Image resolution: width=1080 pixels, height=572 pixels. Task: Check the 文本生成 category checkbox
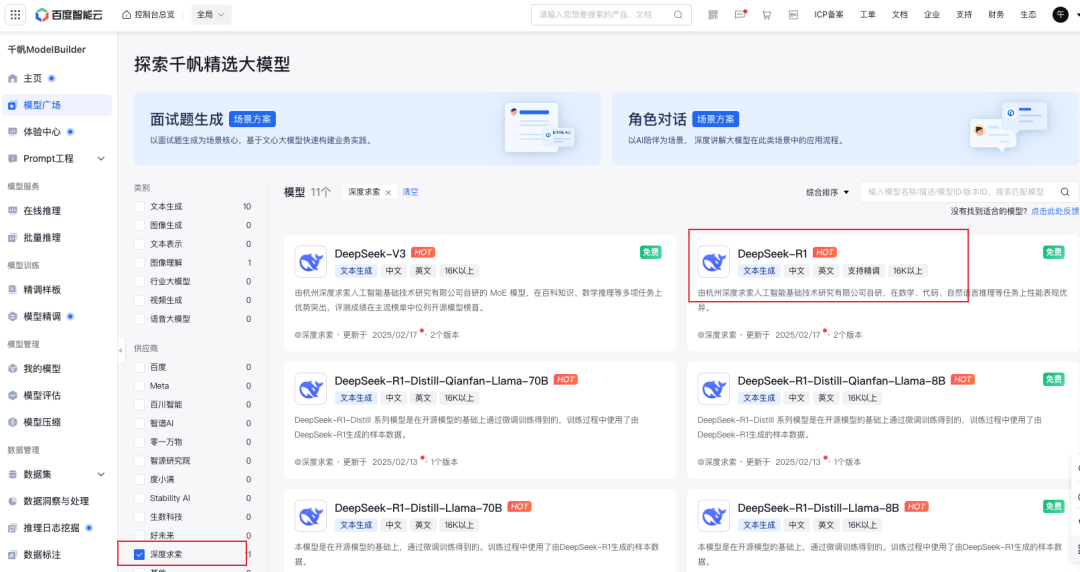click(139, 207)
